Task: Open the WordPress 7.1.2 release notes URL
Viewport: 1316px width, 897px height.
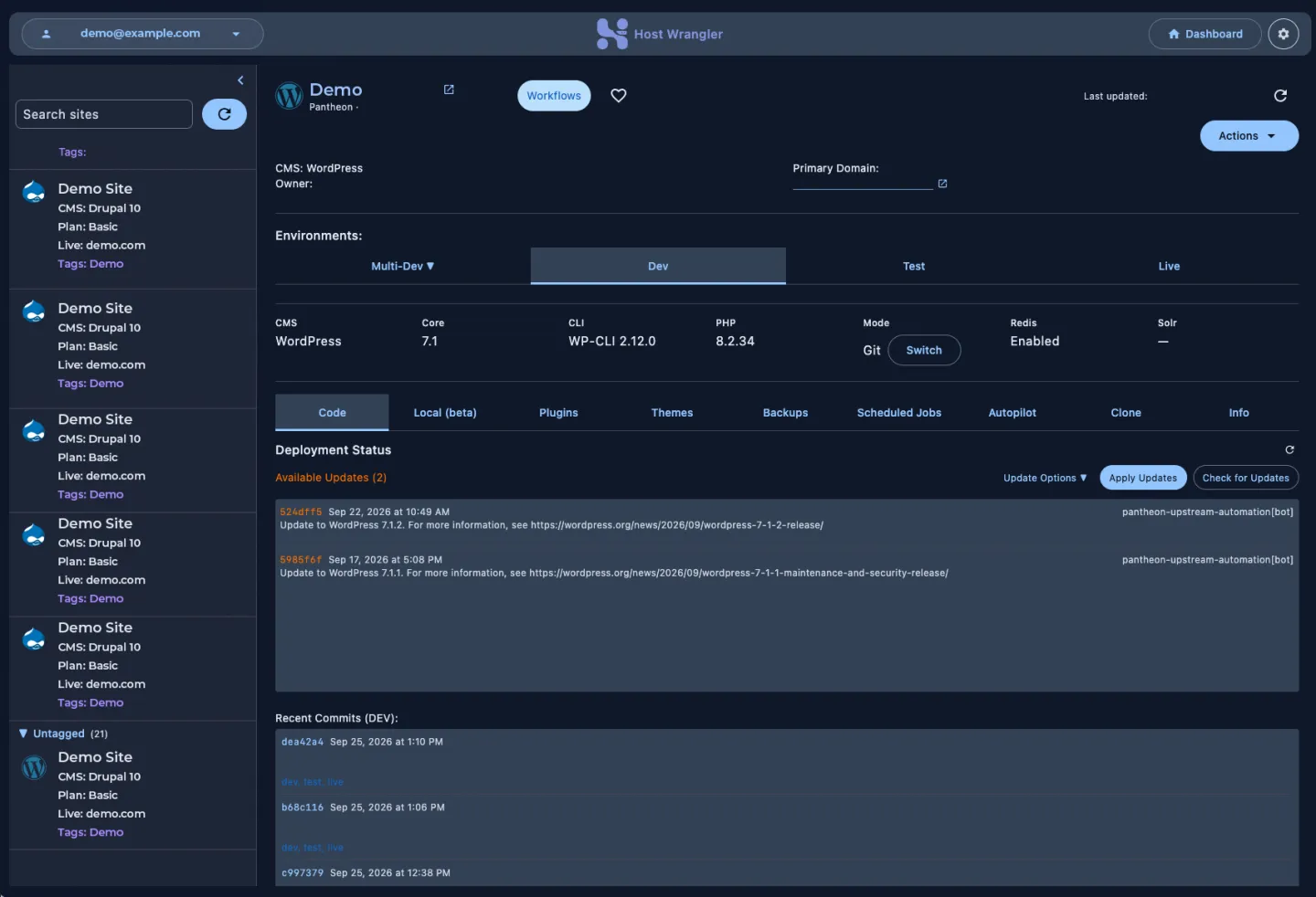Action: (677, 525)
